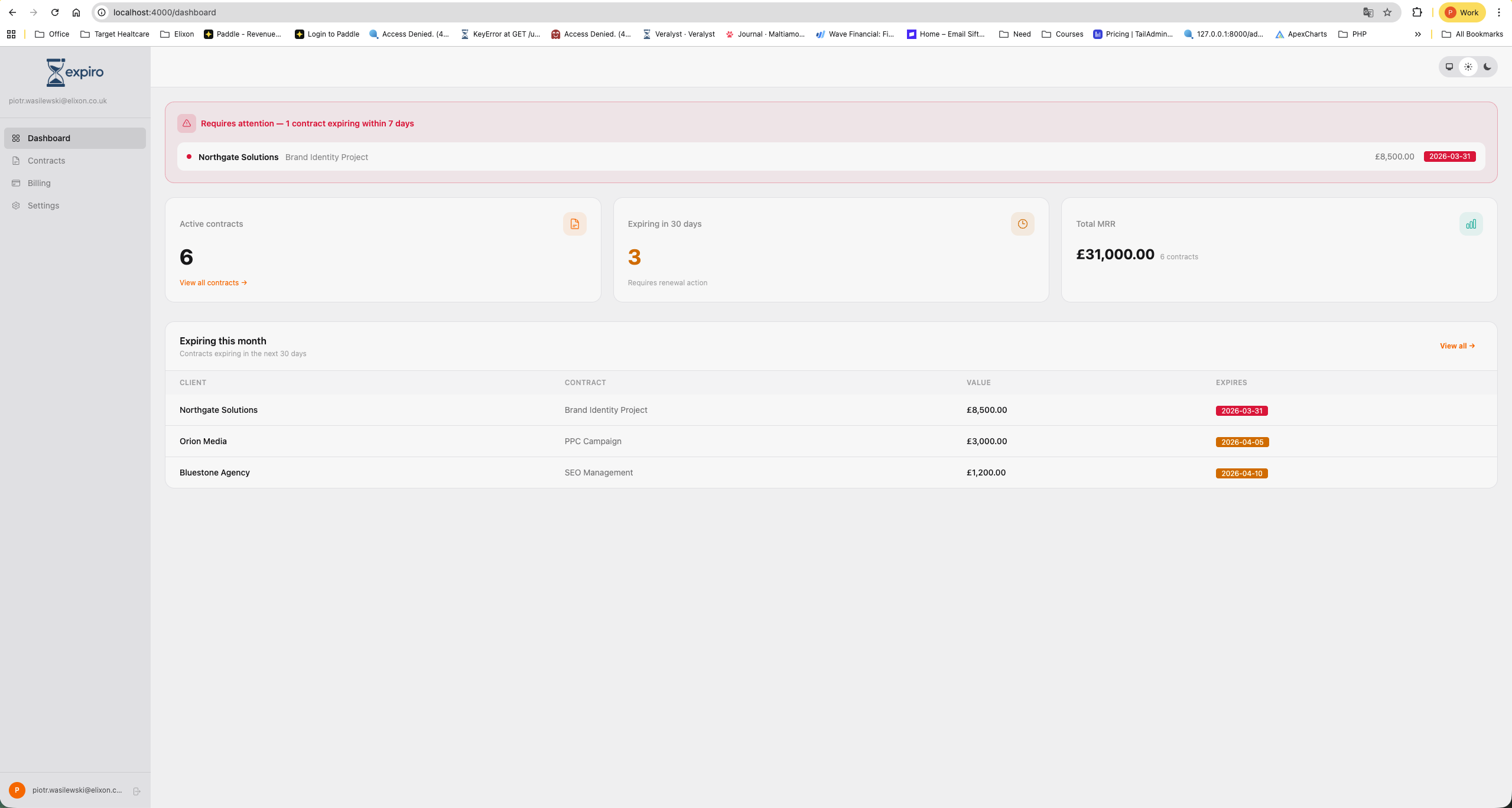The image size is (1512, 808).
Task: Click the Active contracts document icon
Action: click(574, 224)
